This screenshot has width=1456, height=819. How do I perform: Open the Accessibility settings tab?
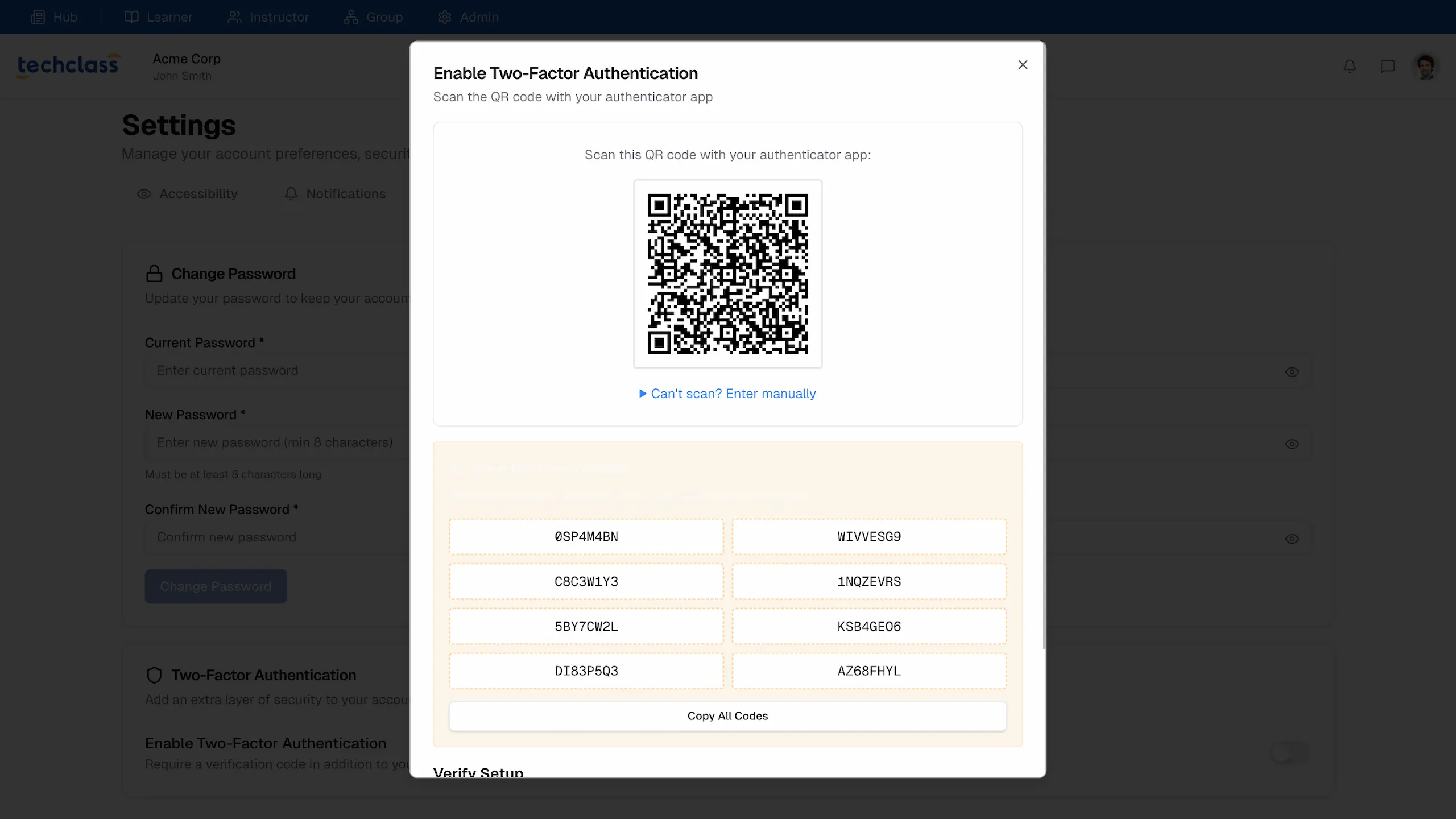[x=188, y=194]
